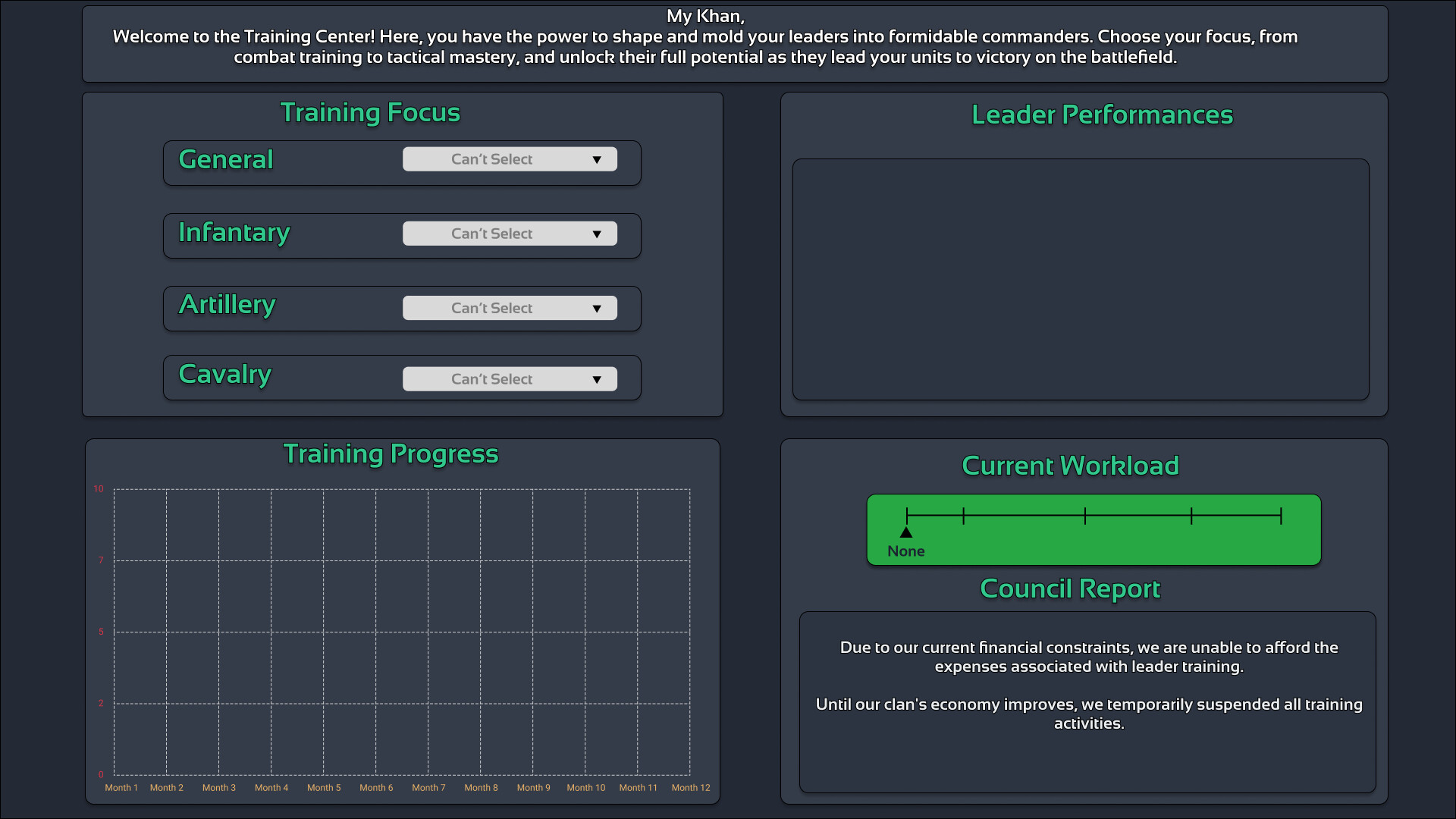The width and height of the screenshot is (1456, 819).
Task: Click the Training Progress heading
Action: [x=391, y=453]
